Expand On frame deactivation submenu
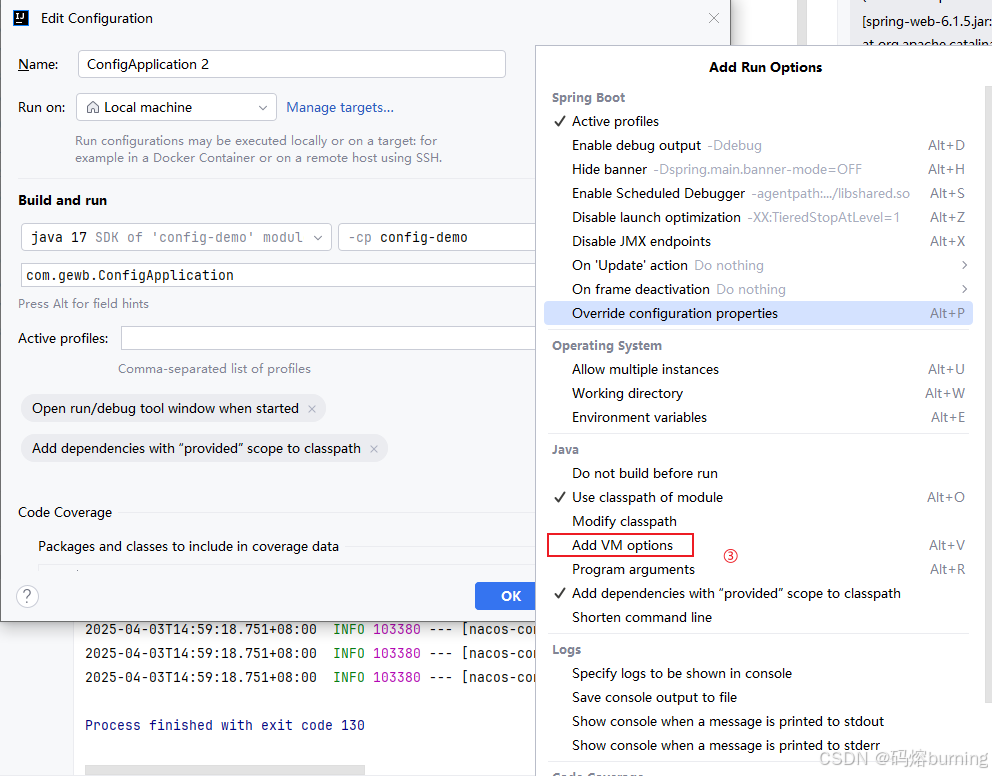Image resolution: width=992 pixels, height=776 pixels. [x=758, y=290]
